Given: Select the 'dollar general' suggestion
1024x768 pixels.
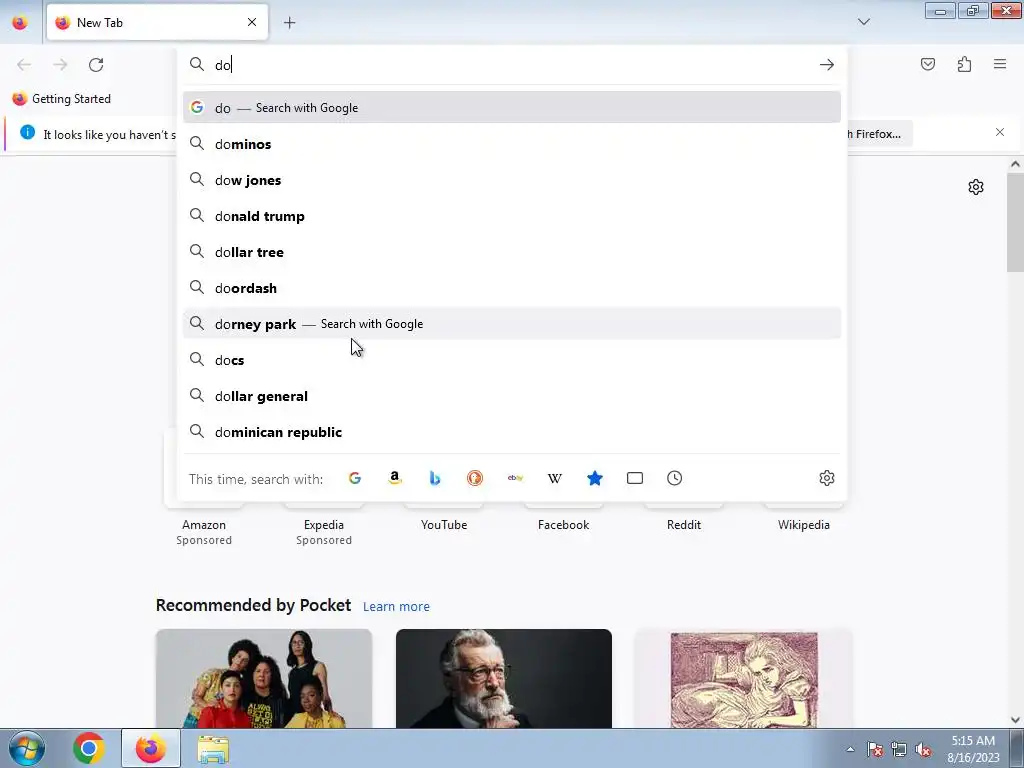Looking at the screenshot, I should (x=512, y=396).
